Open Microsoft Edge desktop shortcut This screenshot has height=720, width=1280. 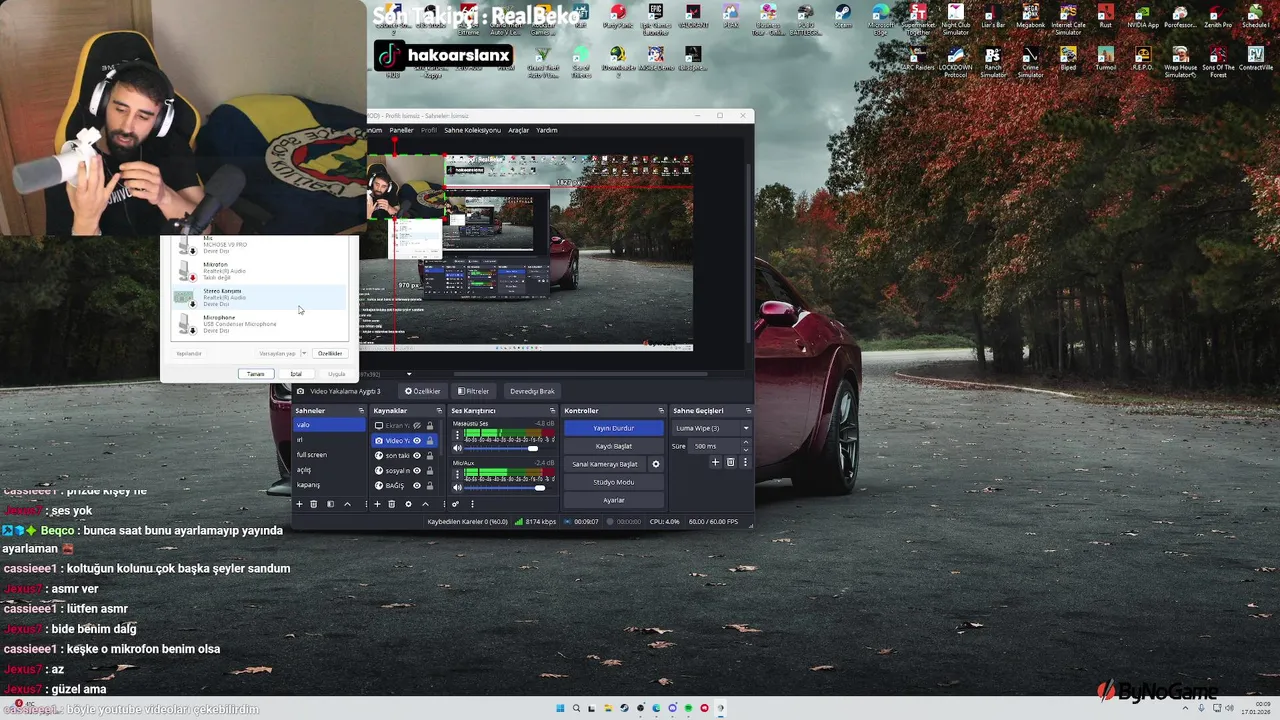tap(881, 21)
